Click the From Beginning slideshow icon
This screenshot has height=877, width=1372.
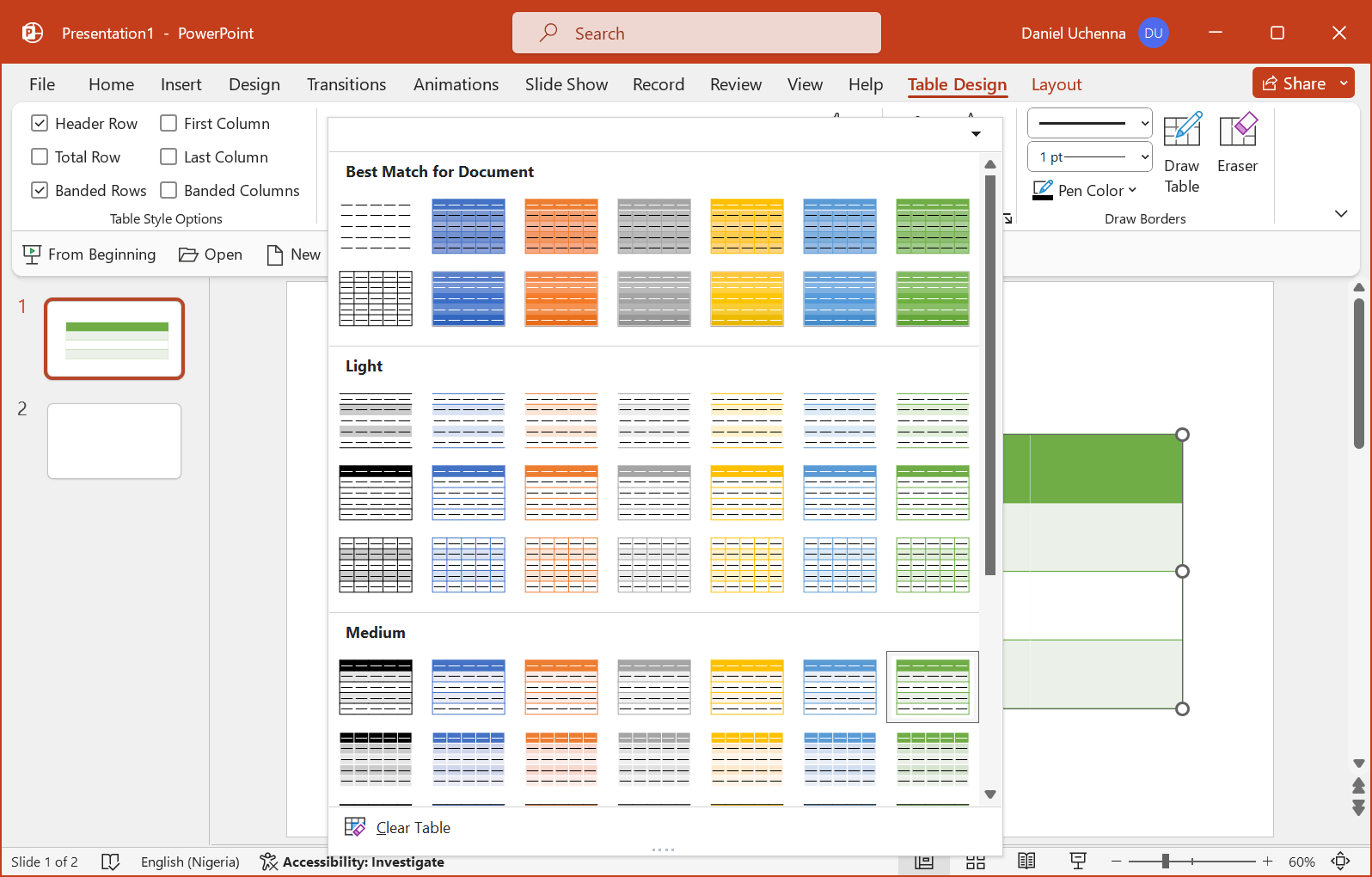tap(32, 255)
